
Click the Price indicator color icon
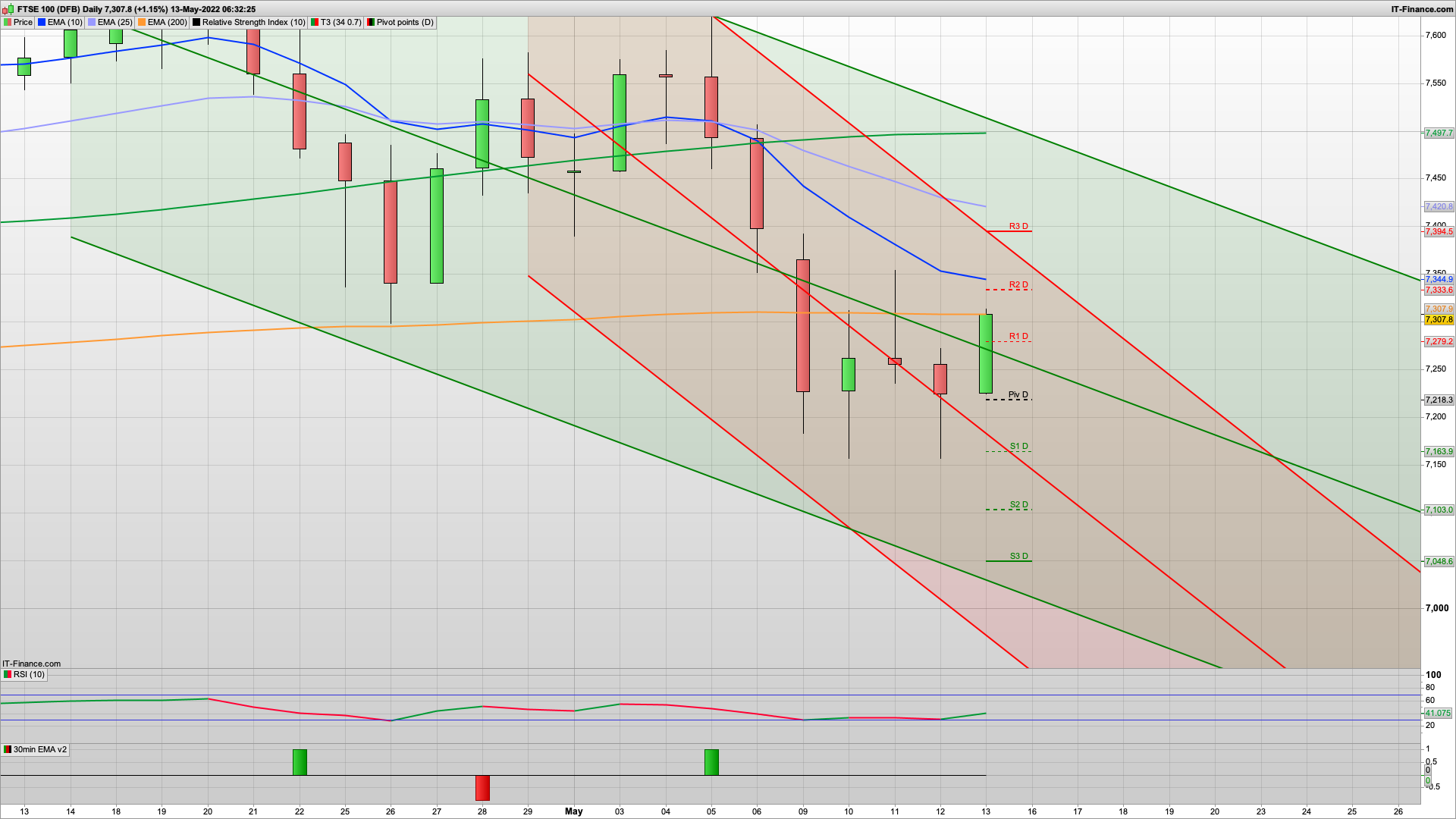point(8,23)
